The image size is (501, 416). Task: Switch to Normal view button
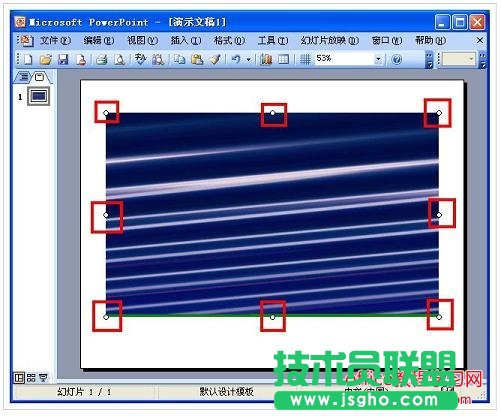click(19, 378)
